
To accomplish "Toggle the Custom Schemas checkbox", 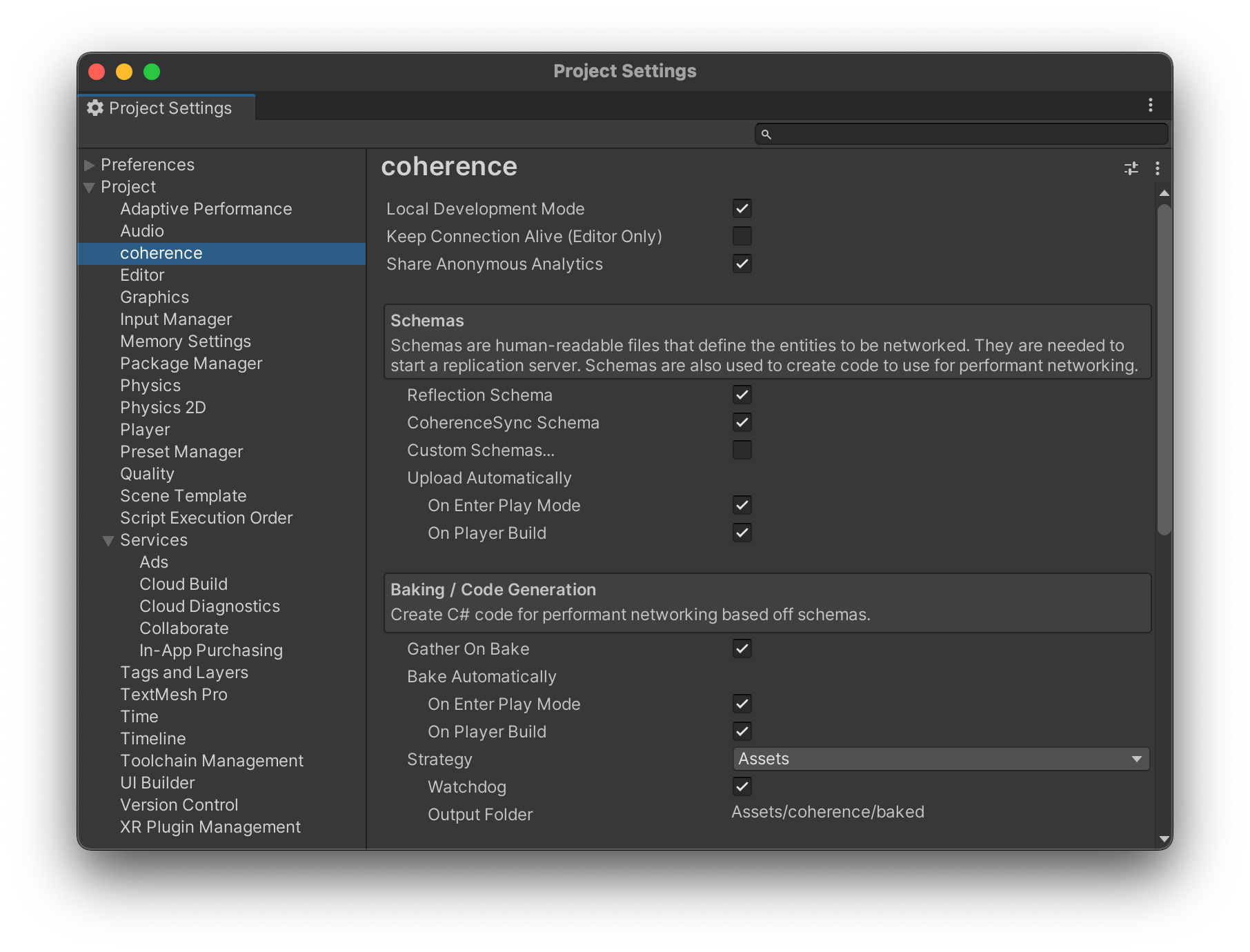I will pos(742,450).
